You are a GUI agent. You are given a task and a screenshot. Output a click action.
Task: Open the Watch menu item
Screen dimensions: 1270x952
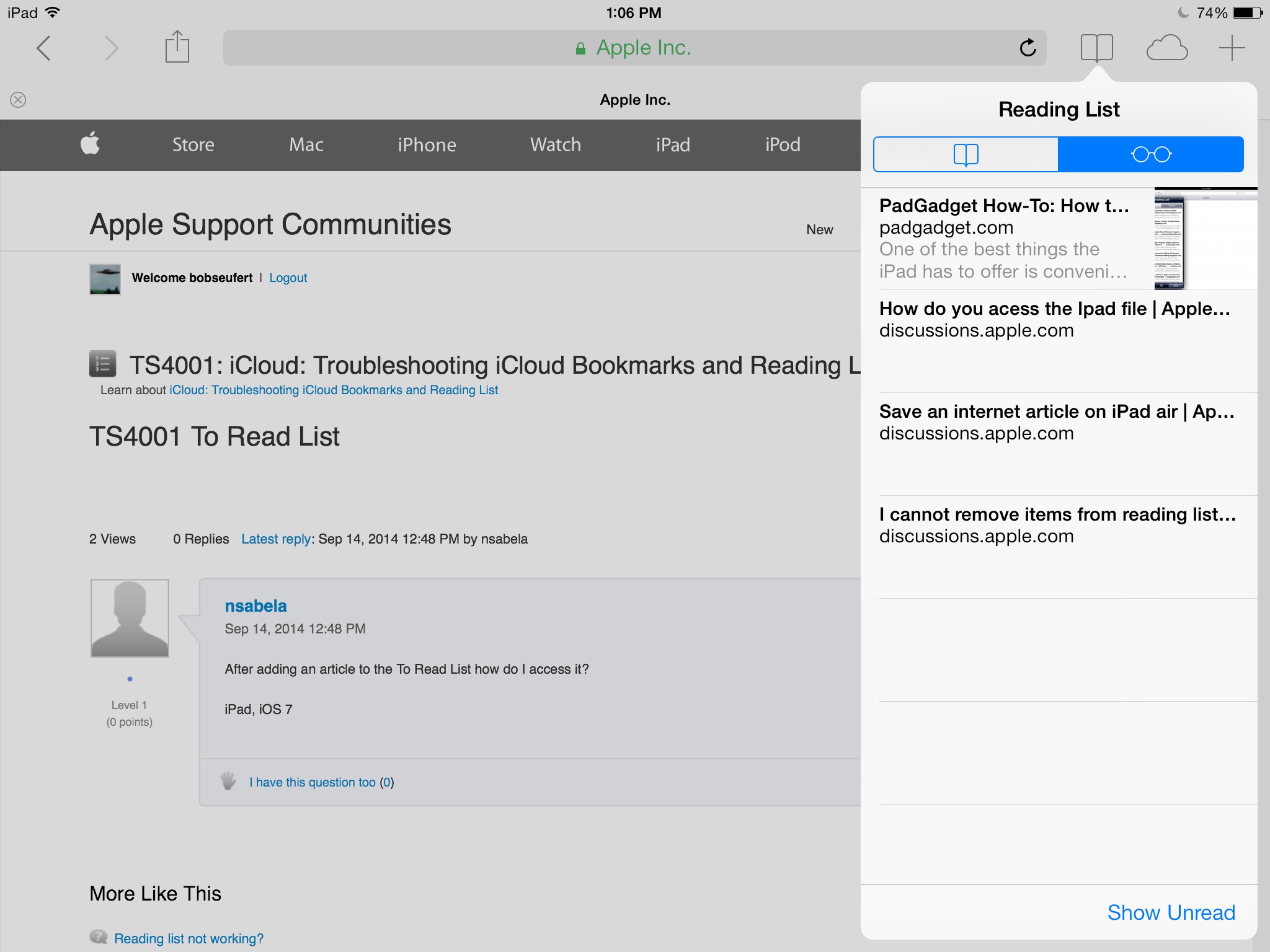click(x=555, y=145)
